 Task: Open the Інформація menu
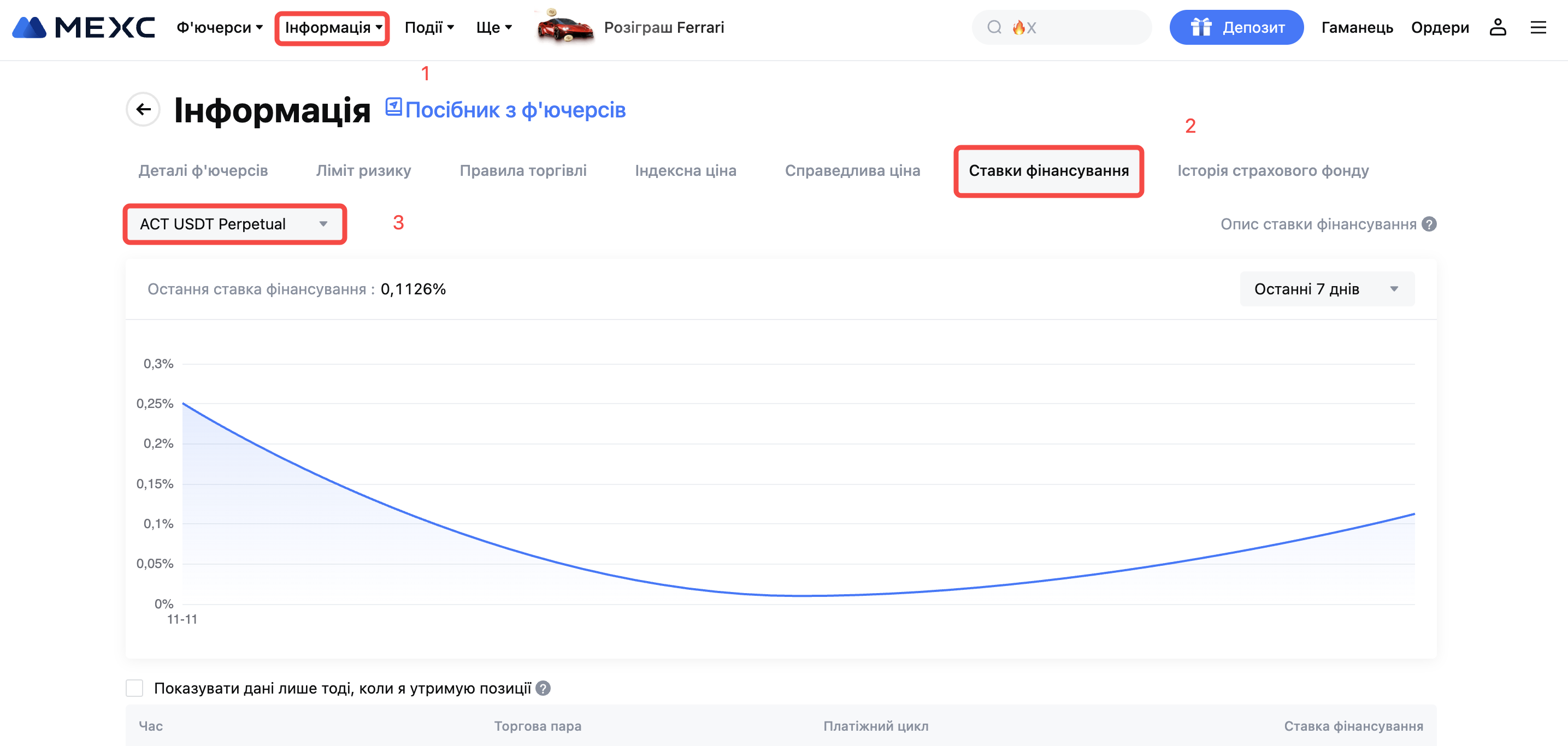click(x=332, y=27)
